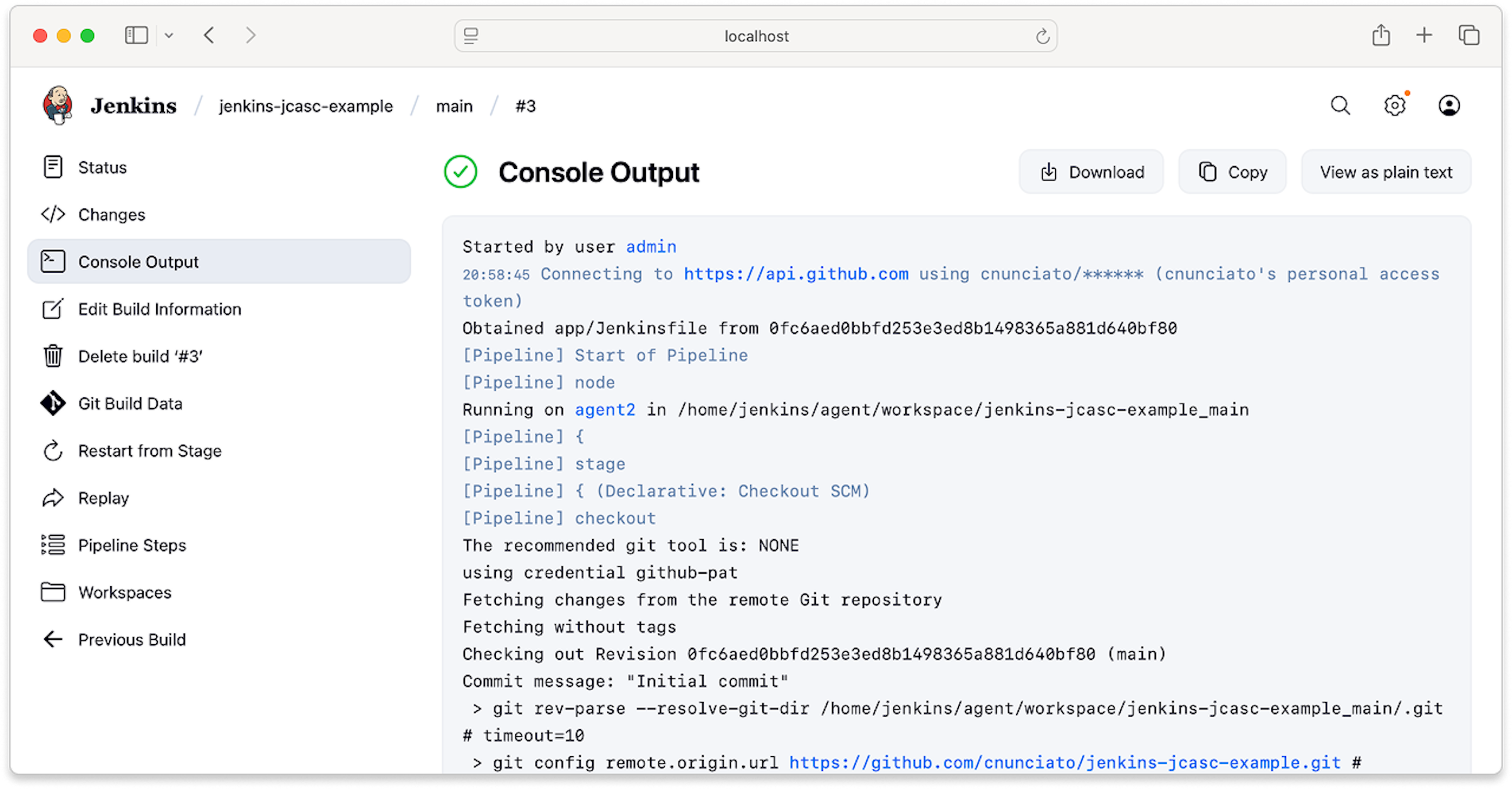
Task: Open the user account profile icon
Action: (1449, 105)
